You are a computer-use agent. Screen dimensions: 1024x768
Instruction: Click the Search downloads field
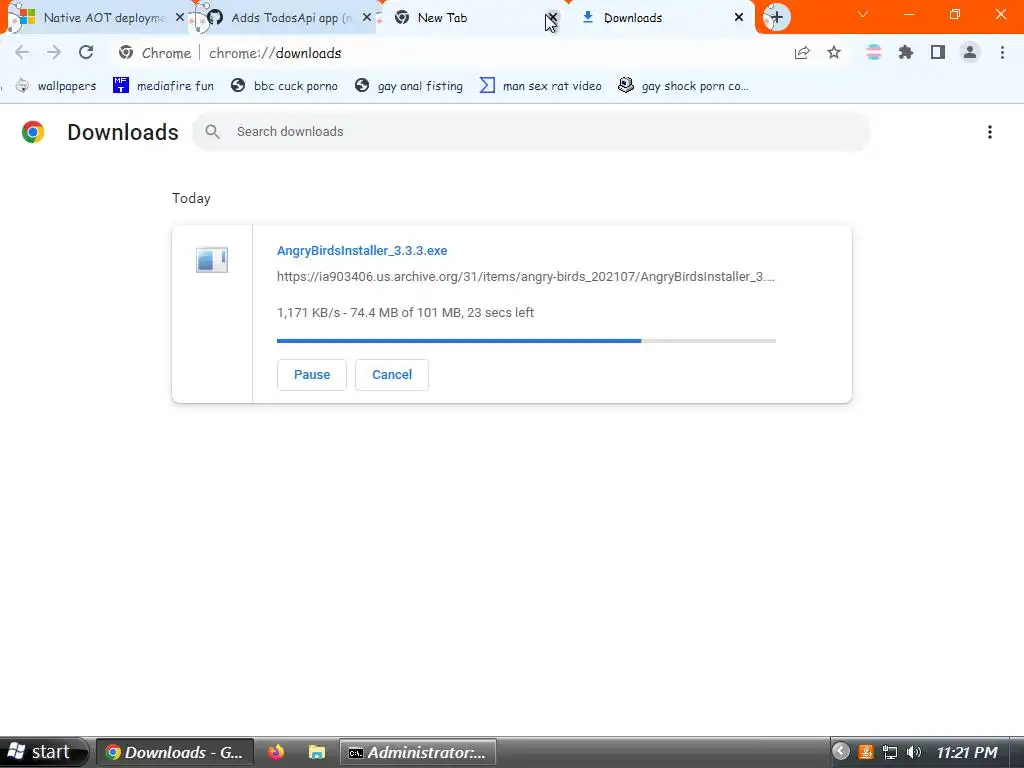(530, 132)
